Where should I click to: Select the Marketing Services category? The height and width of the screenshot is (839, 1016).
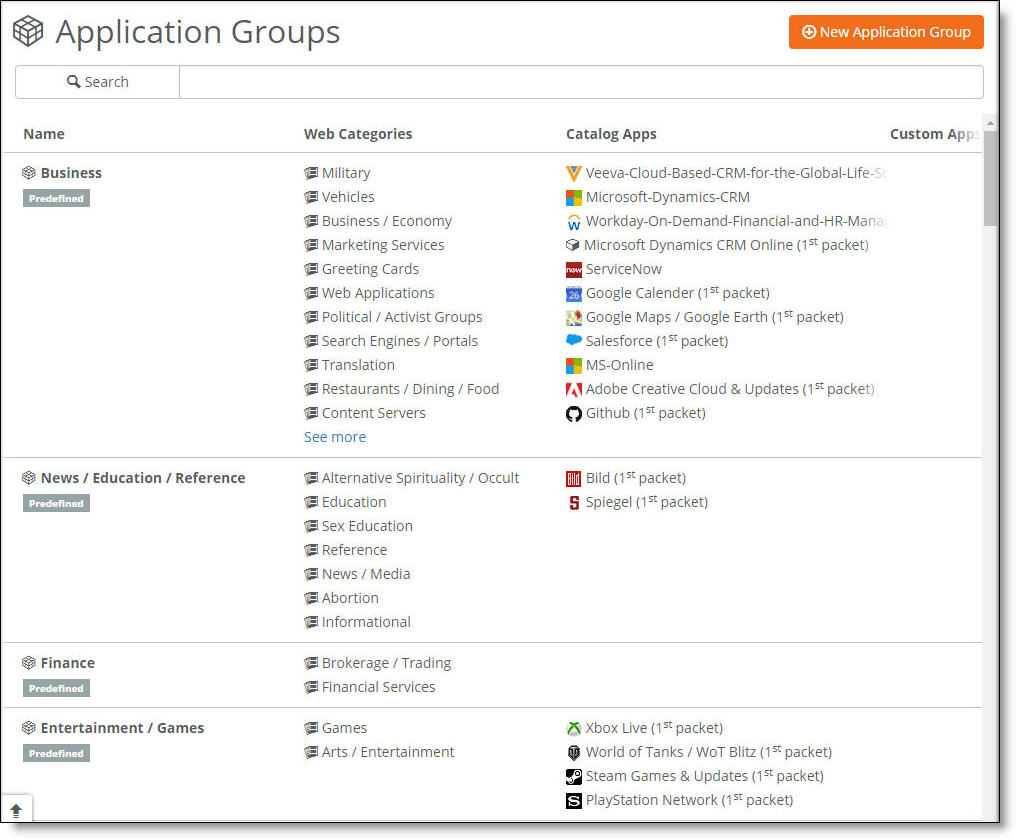tap(383, 245)
